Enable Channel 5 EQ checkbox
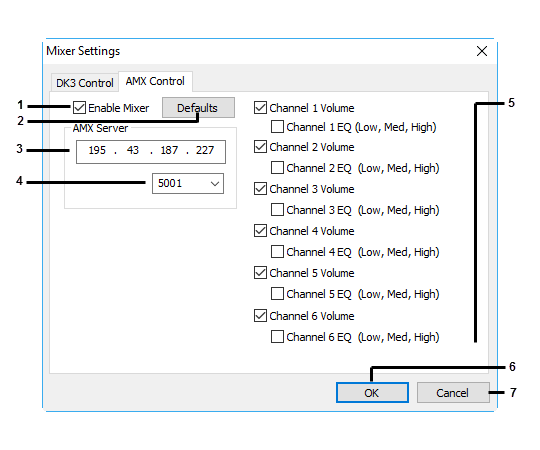540x450 pixels. (x=277, y=294)
